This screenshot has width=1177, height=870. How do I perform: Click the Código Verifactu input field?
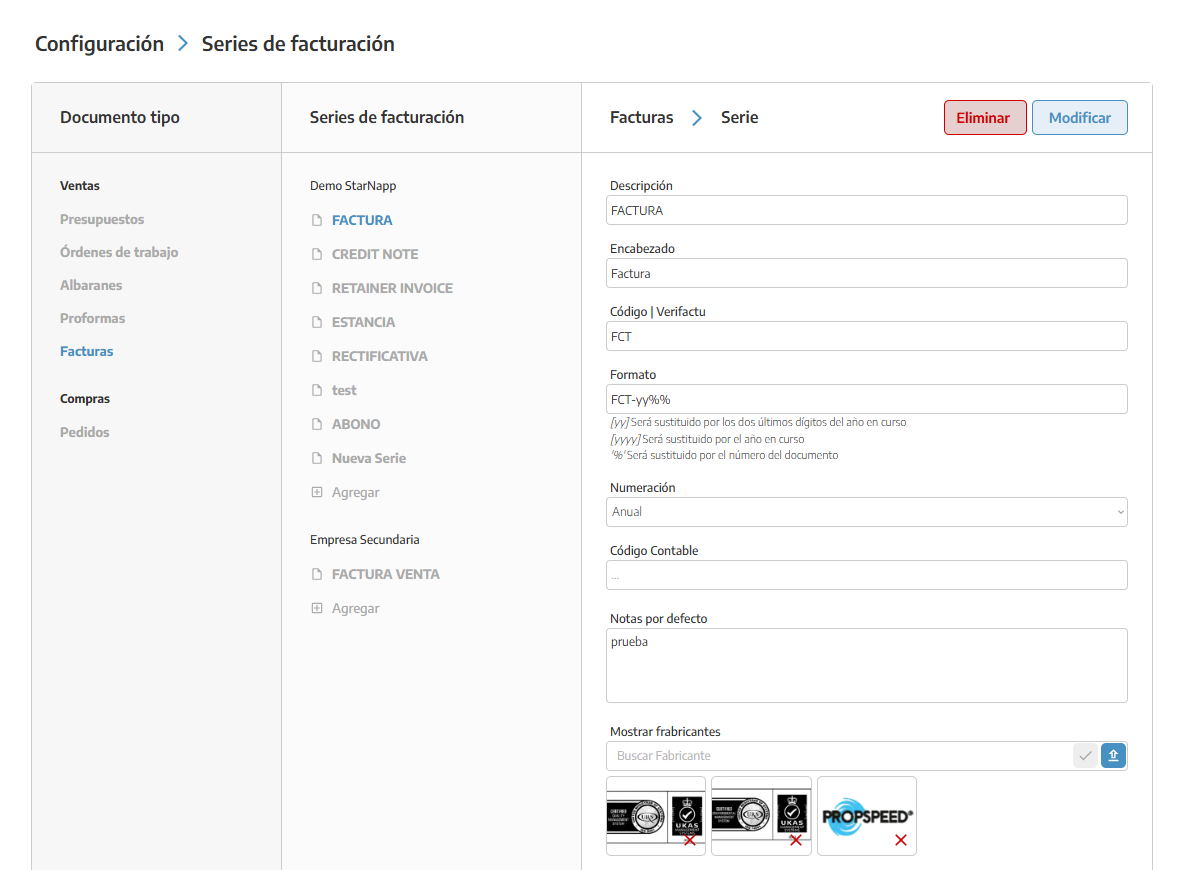[x=866, y=336]
